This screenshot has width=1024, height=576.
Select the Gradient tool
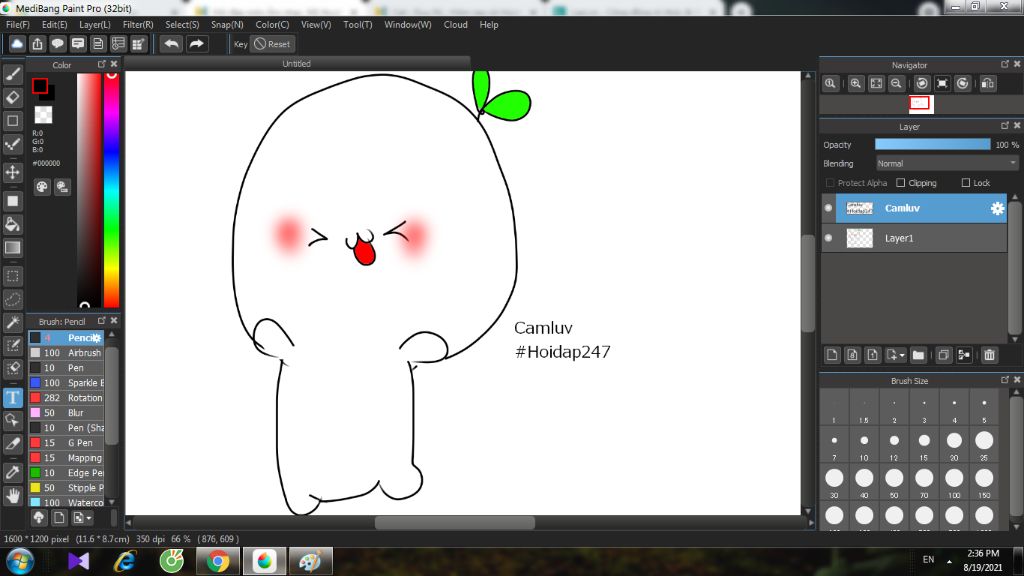(12, 248)
